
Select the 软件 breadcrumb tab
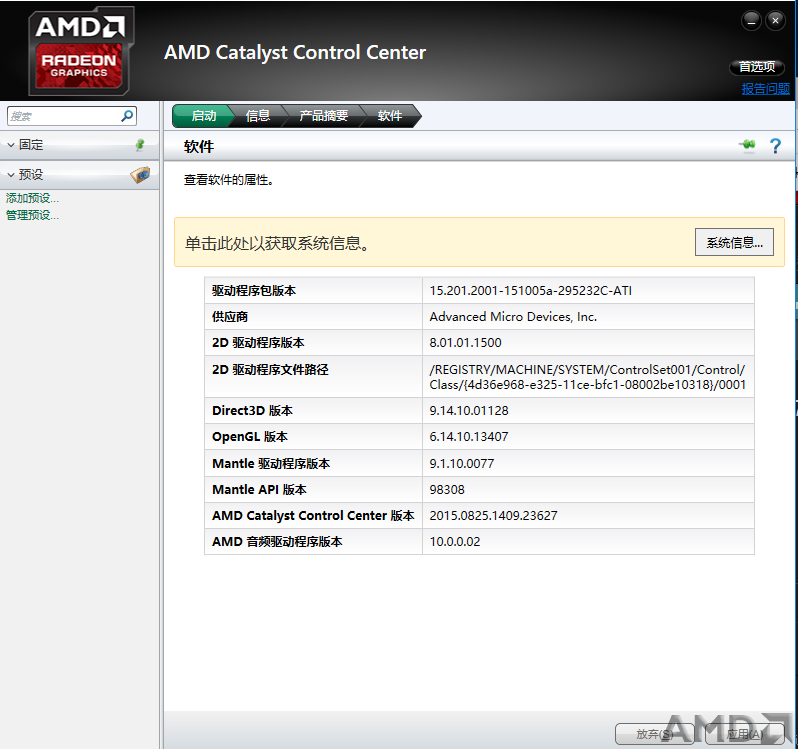390,116
